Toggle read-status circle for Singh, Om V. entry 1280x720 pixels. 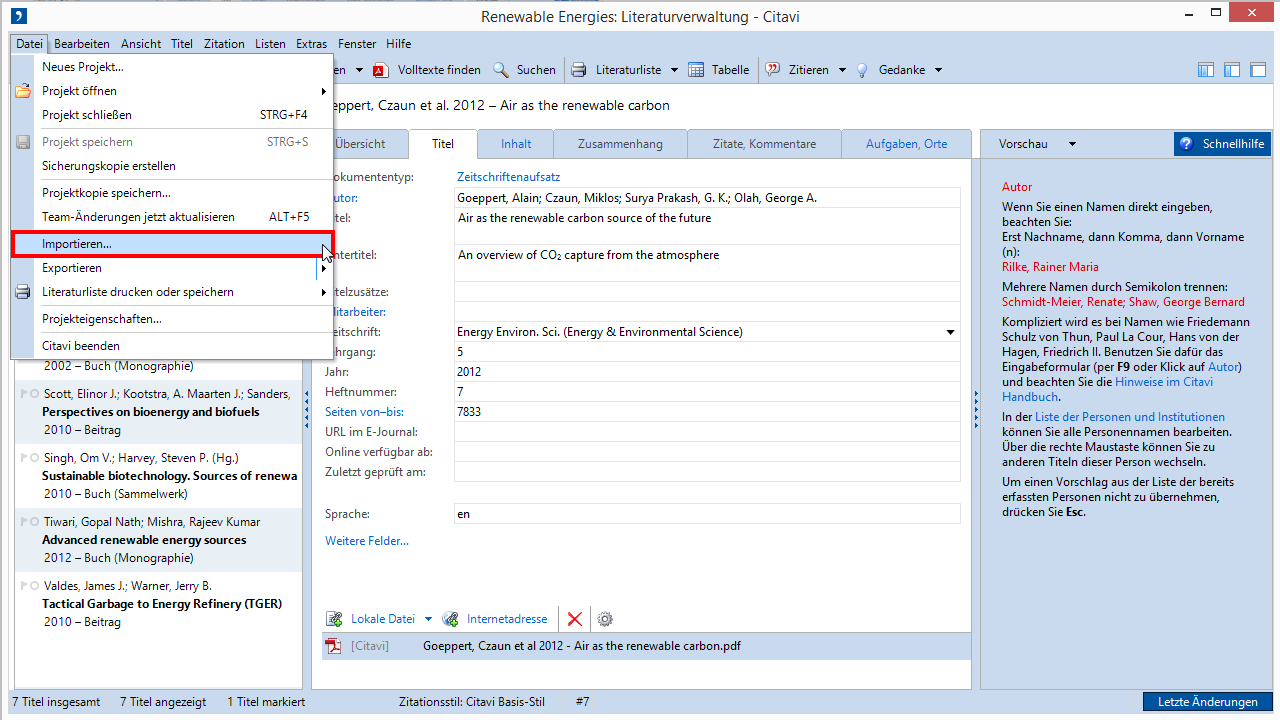(35, 458)
